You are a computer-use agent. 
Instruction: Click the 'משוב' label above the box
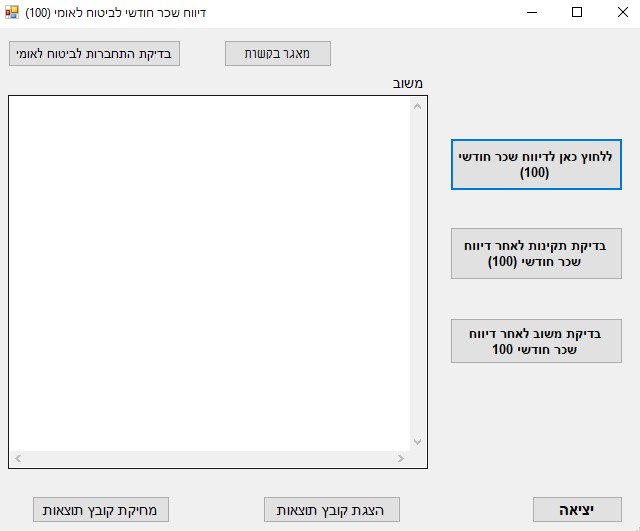click(x=407, y=84)
